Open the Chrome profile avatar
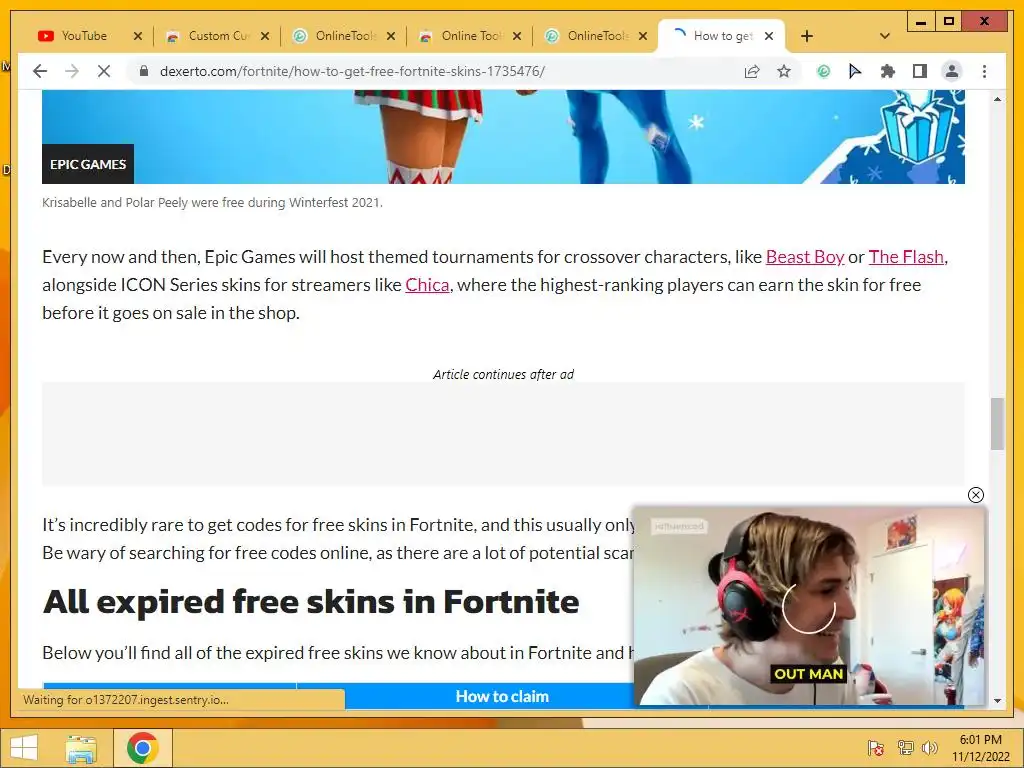Screen dimensions: 1024x768 click(x=952, y=71)
